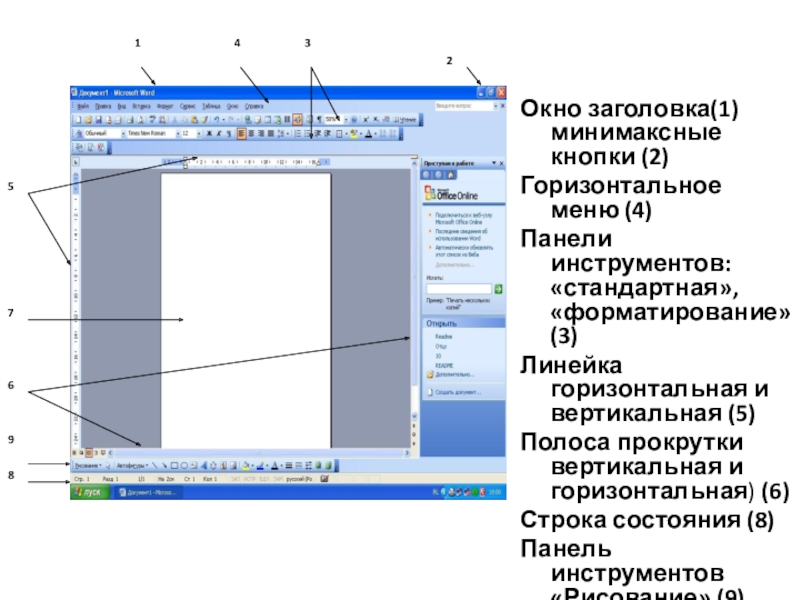Open the font size dropdown showing 12
Image resolution: width=800 pixels, height=600 pixels.
(199, 133)
